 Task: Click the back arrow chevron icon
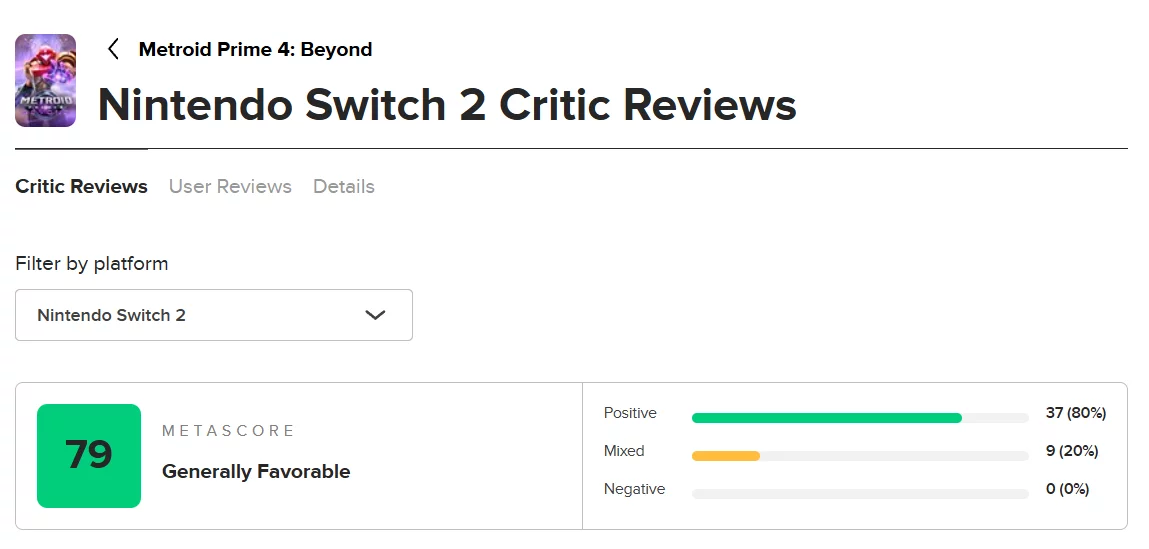113,49
